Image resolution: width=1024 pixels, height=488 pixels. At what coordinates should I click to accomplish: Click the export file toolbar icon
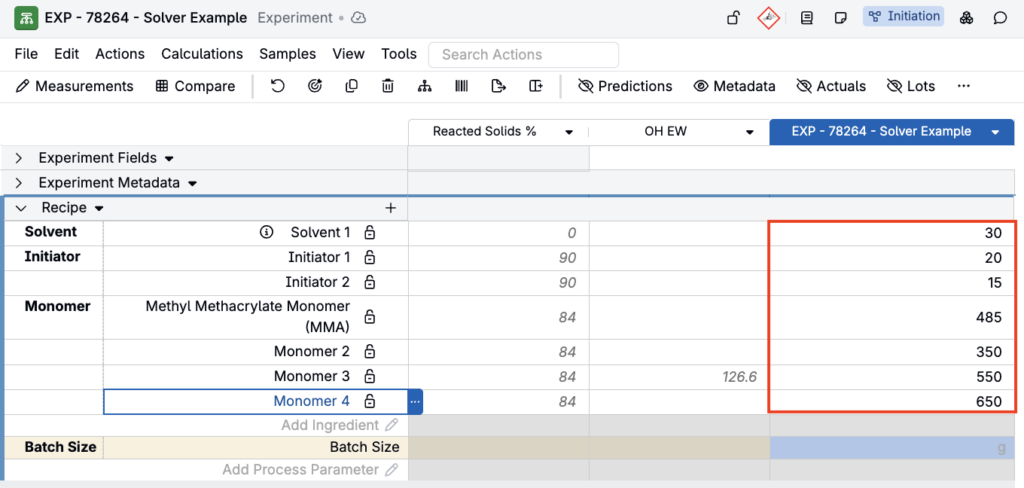coord(498,86)
